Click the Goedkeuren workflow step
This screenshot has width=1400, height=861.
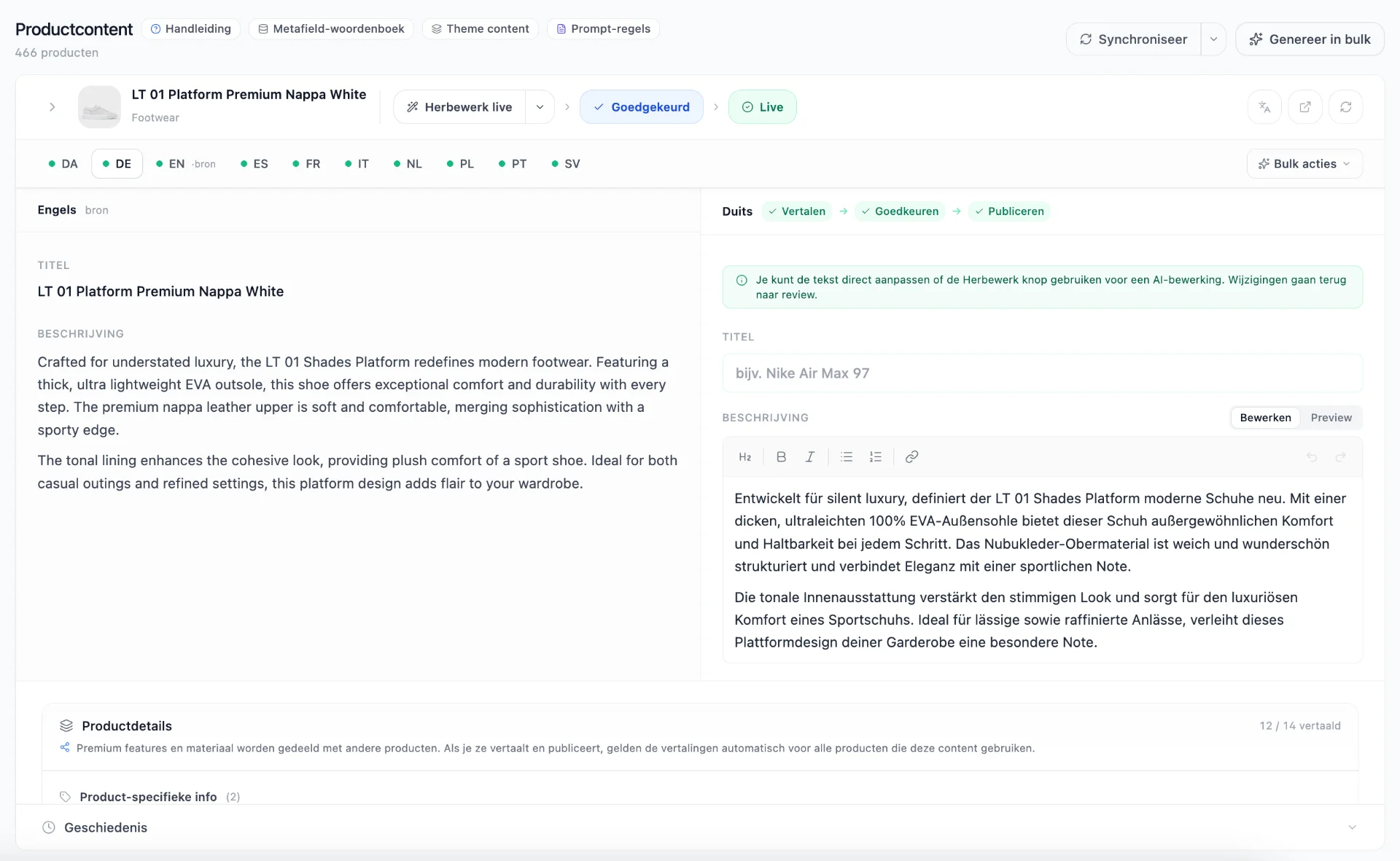tap(900, 211)
